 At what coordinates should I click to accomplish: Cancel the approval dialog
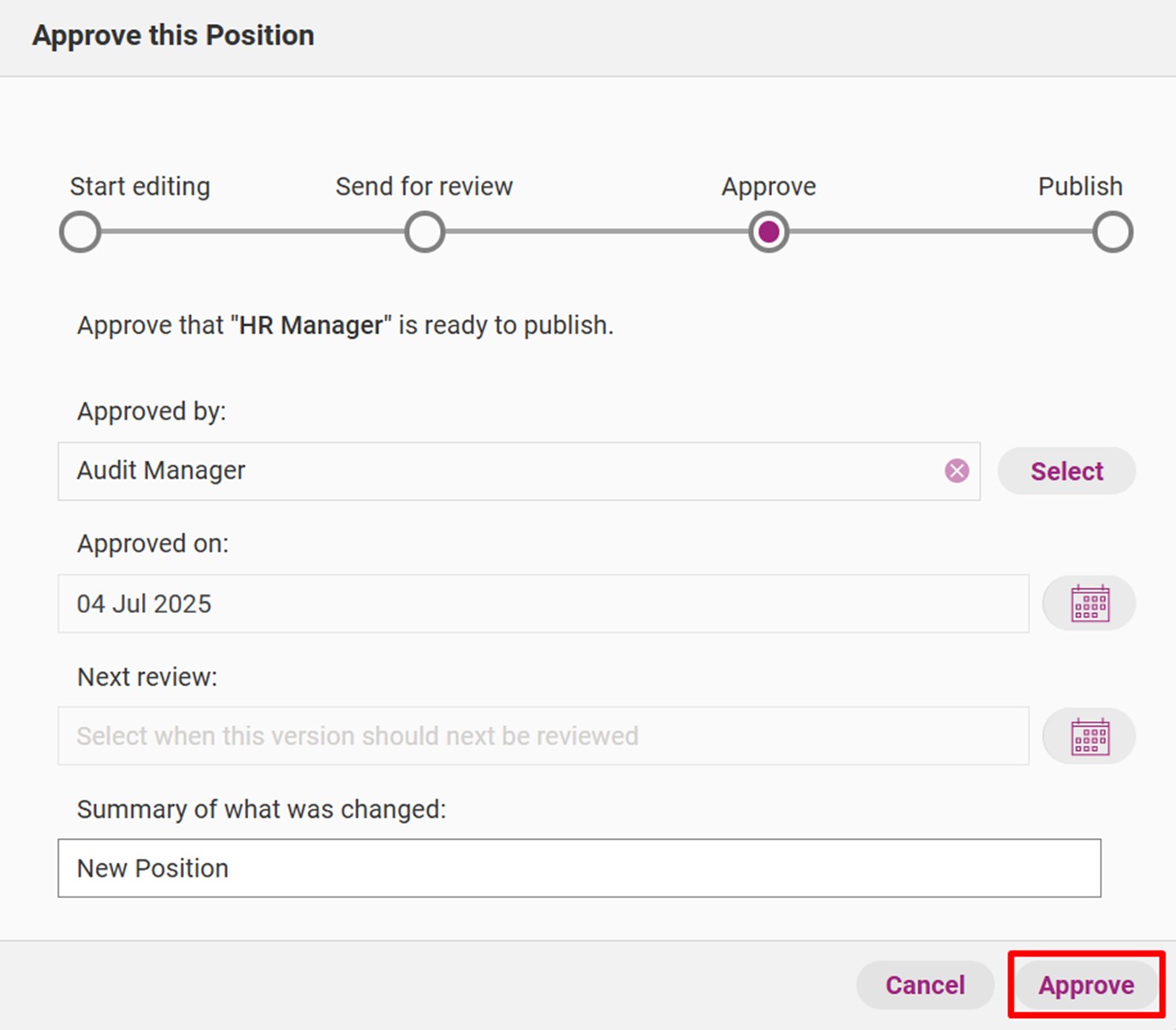click(925, 985)
